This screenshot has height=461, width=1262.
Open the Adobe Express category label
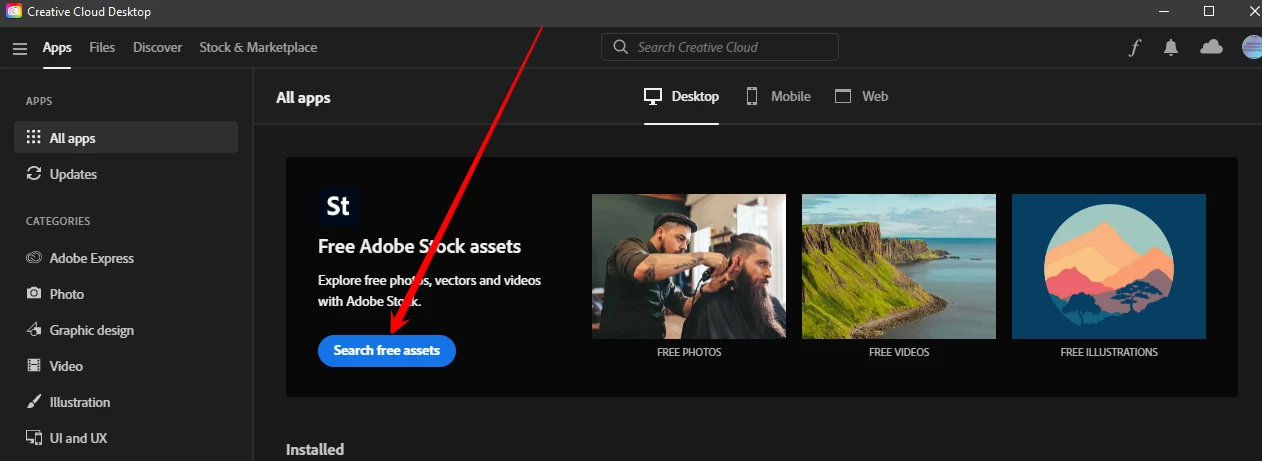tap(92, 258)
